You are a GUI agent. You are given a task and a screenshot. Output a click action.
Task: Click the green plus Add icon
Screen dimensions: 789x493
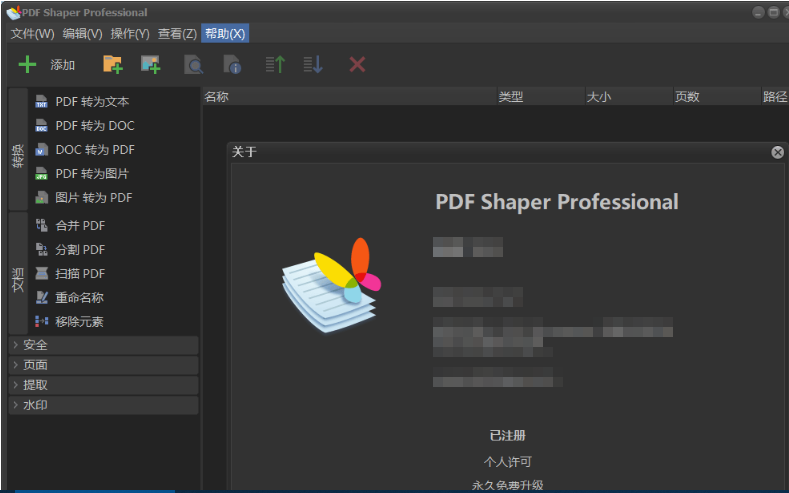point(27,64)
